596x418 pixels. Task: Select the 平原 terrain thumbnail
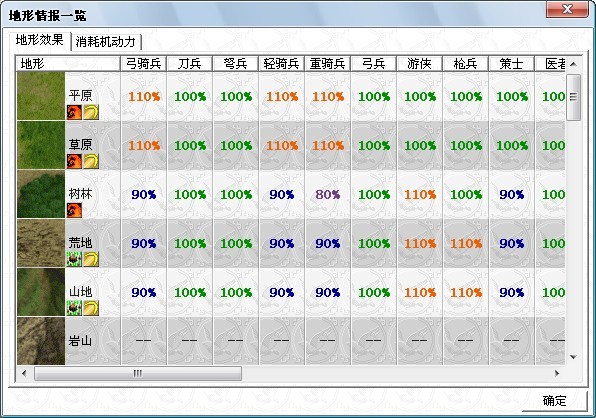(x=41, y=96)
